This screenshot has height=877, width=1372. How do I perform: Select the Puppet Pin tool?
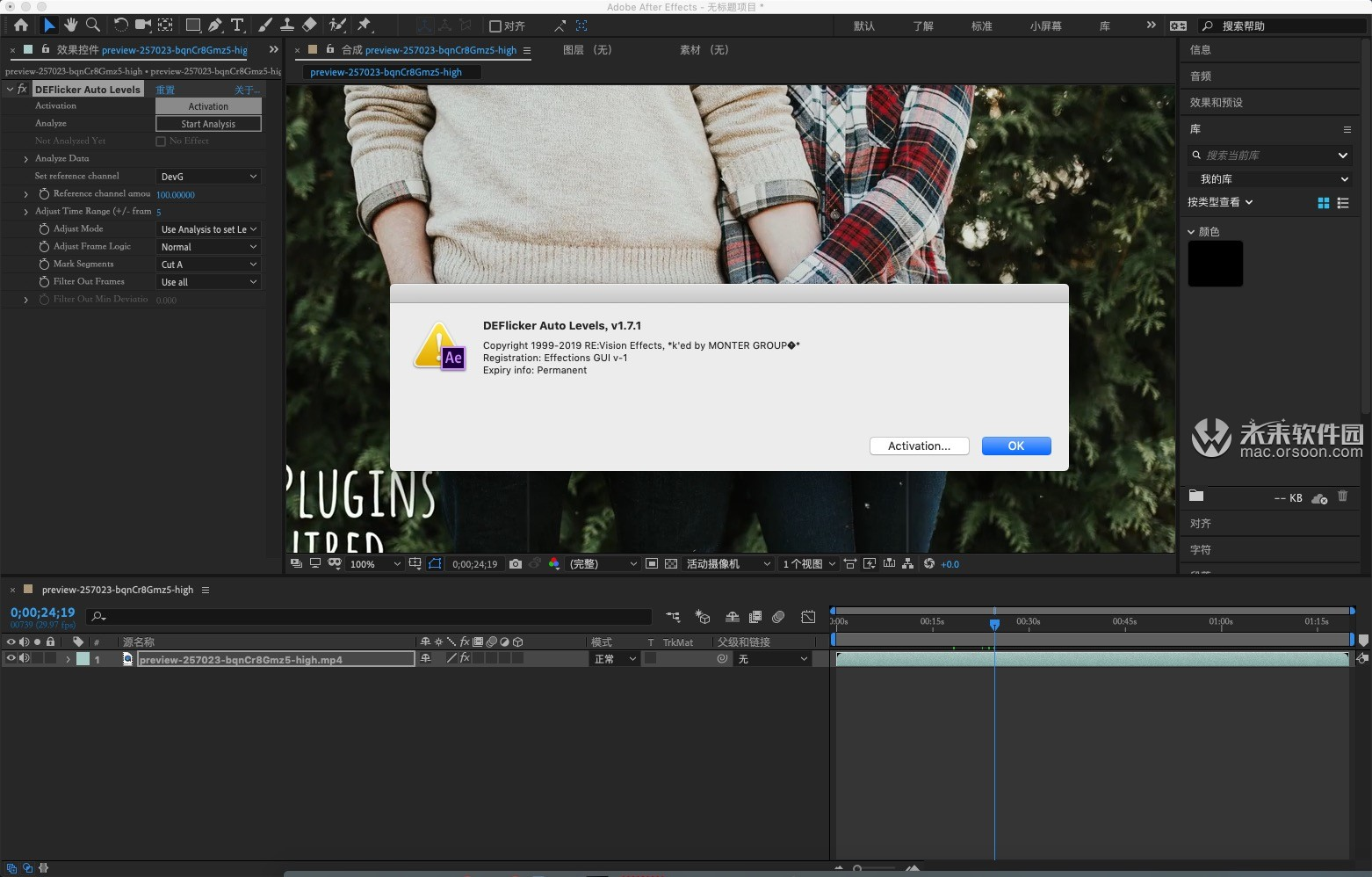click(365, 25)
